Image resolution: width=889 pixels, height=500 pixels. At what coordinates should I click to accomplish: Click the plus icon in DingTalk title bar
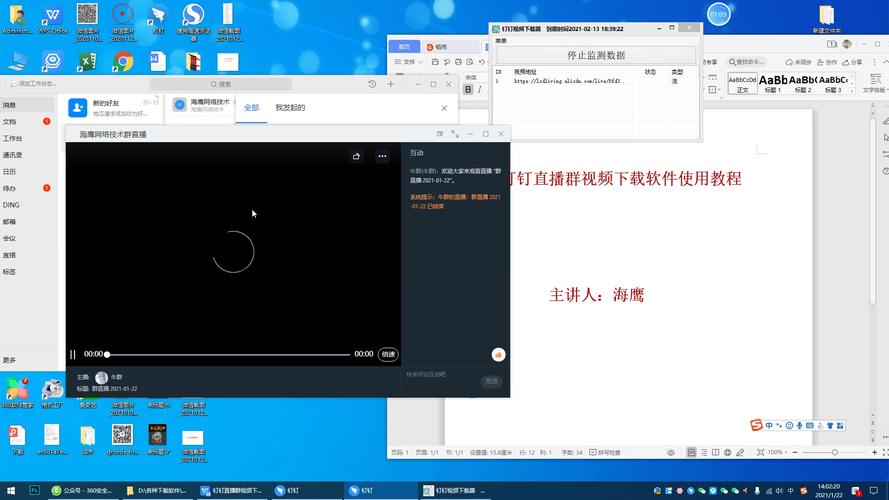click(x=391, y=84)
